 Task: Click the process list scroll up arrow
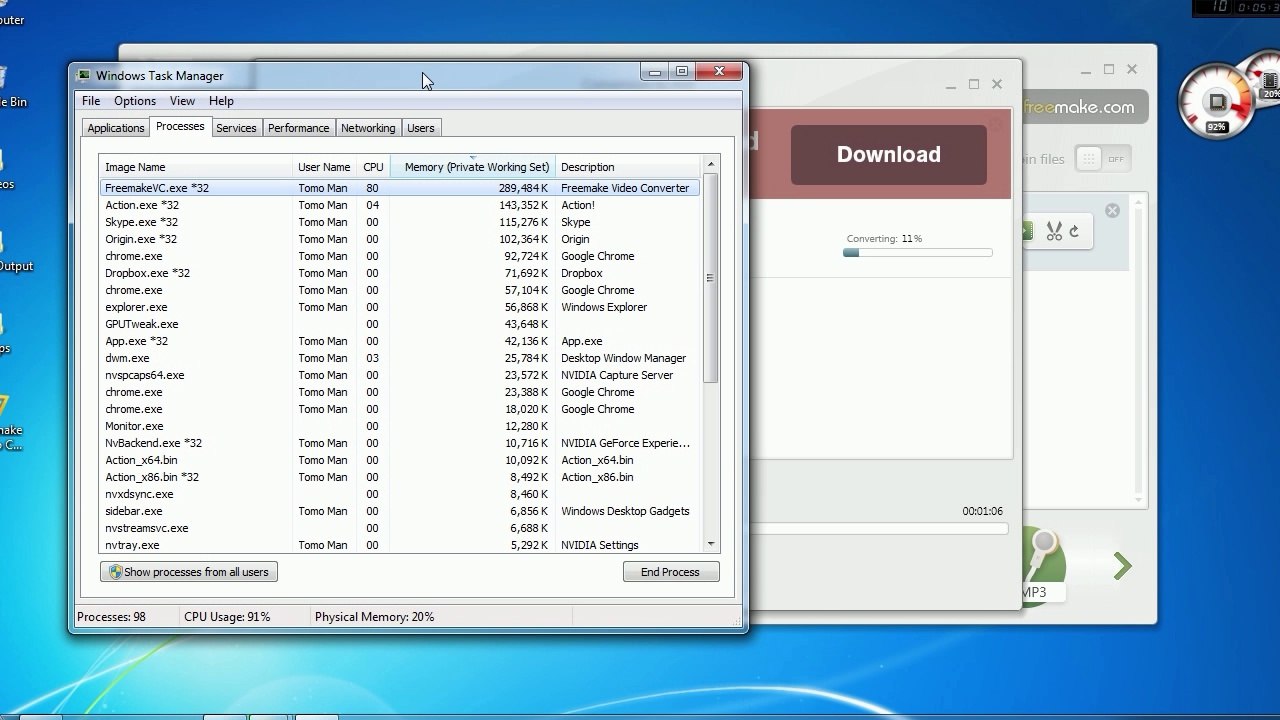pos(711,164)
